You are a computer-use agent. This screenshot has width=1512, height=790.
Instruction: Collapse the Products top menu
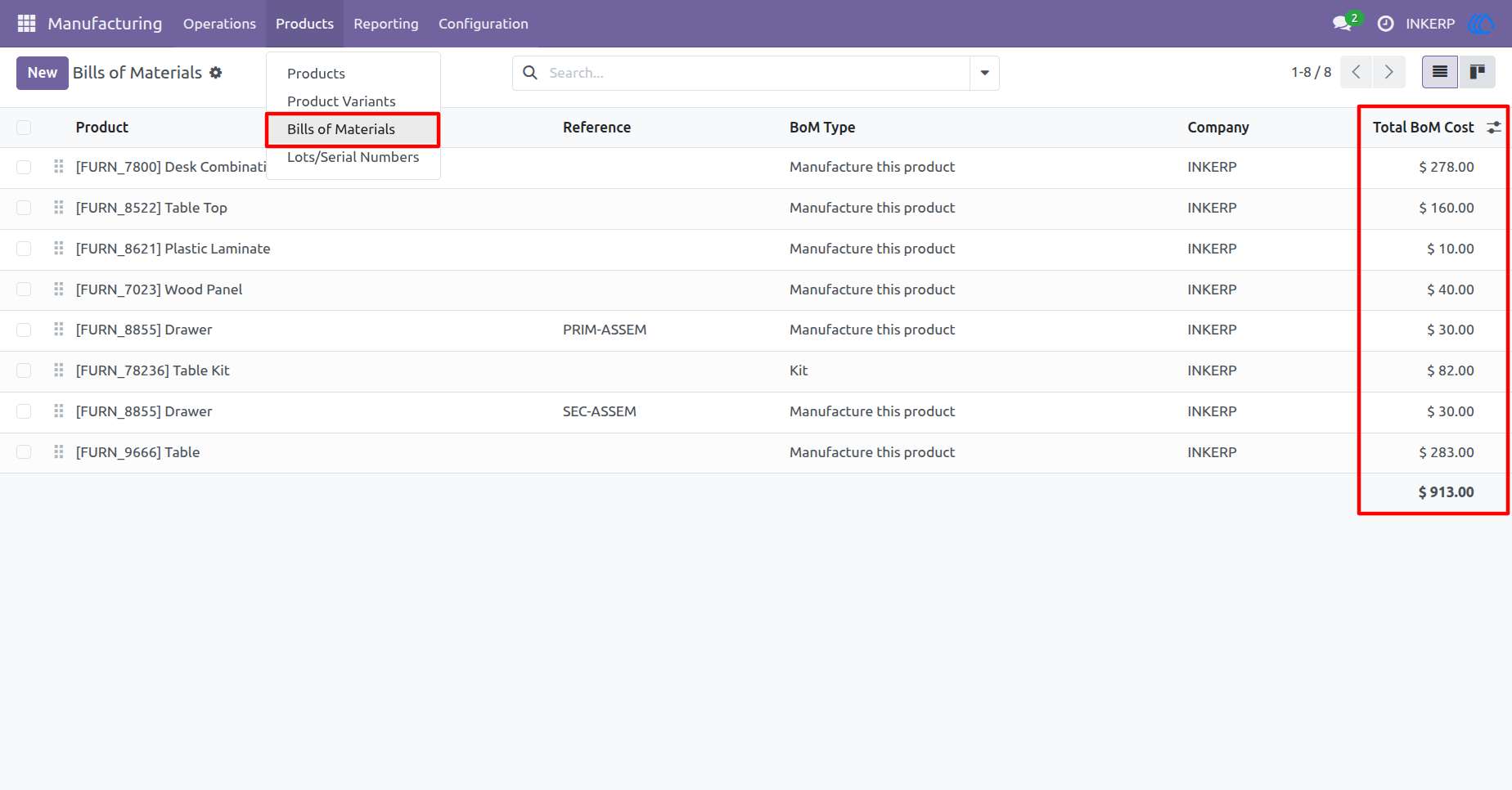[304, 24]
